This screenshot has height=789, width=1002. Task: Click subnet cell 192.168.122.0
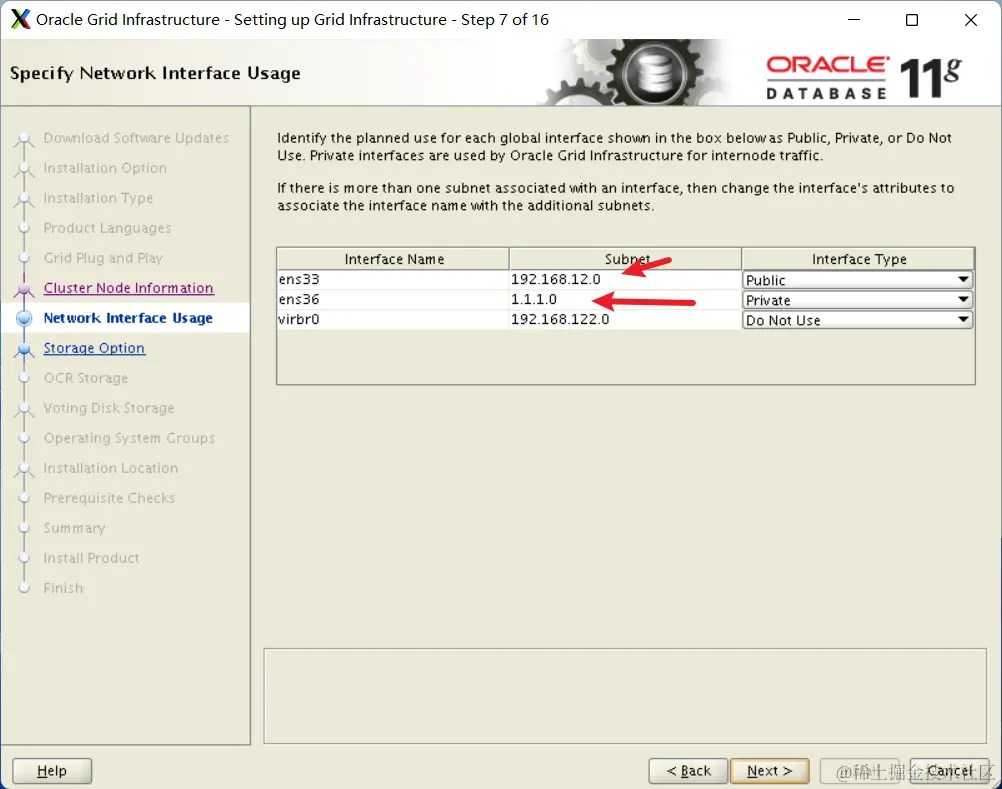click(625, 319)
